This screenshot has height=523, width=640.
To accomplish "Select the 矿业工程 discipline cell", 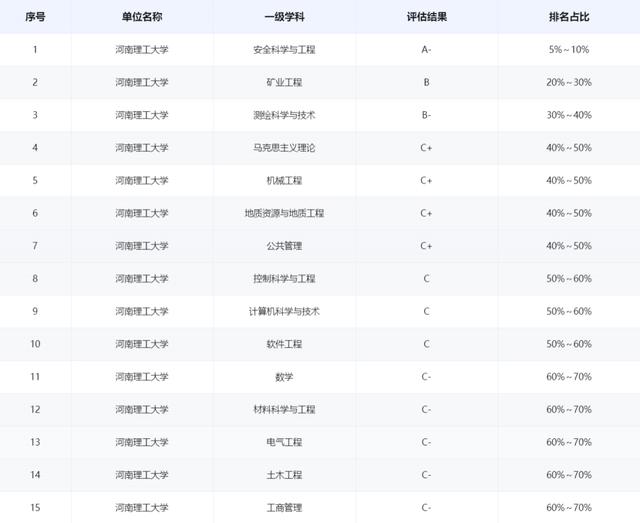I will 284,82.
